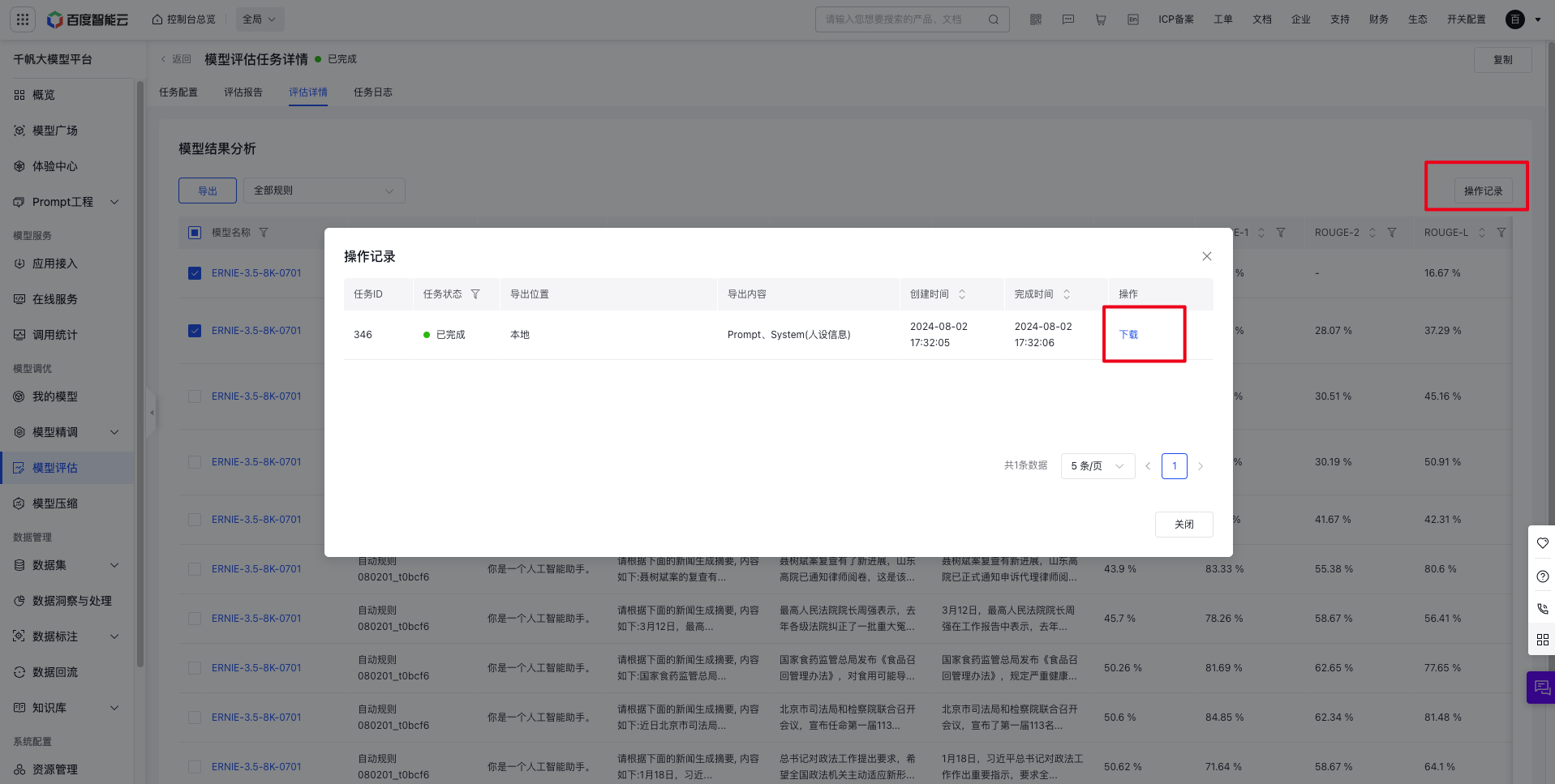Viewport: 1555px width, 784px height.
Task: Click the 关闭 button in dialog
Action: [x=1184, y=525]
